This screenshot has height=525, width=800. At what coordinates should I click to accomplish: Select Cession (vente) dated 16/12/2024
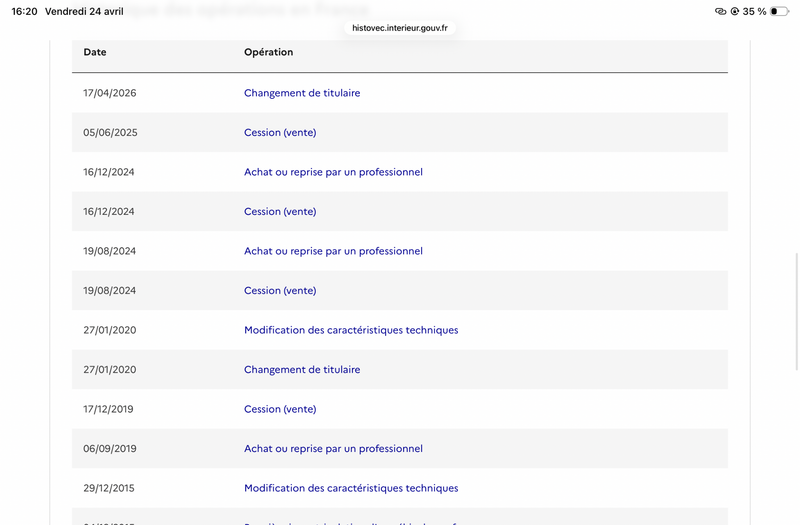280,211
